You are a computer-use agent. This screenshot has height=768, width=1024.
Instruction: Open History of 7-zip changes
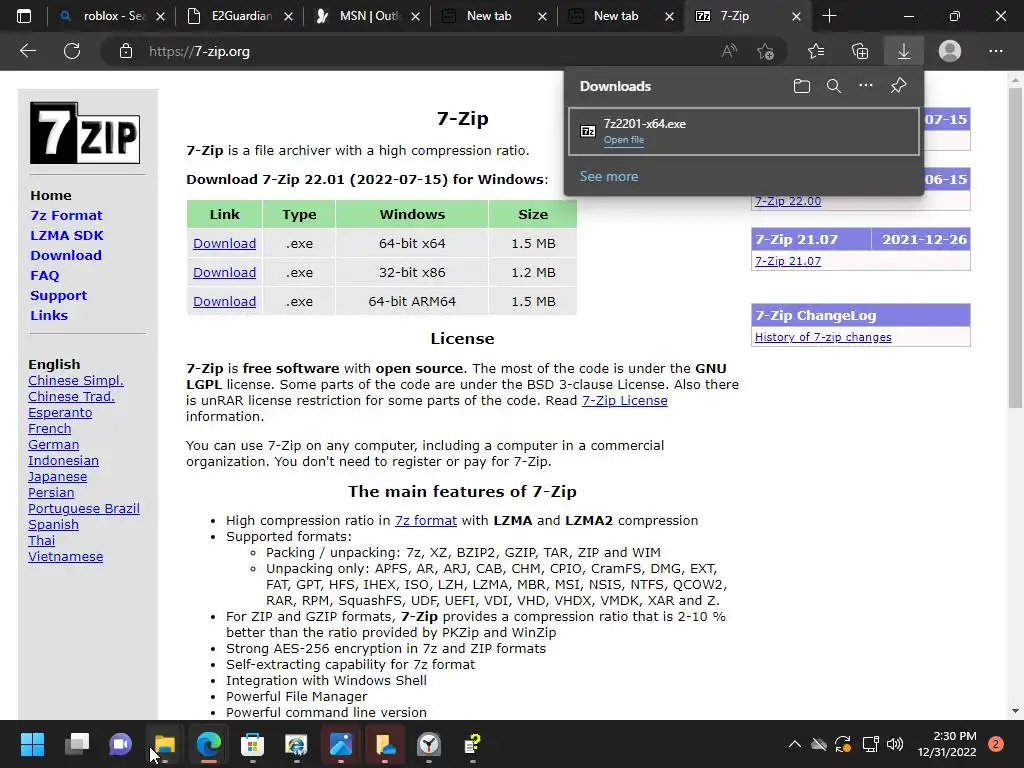pyautogui.click(x=823, y=337)
